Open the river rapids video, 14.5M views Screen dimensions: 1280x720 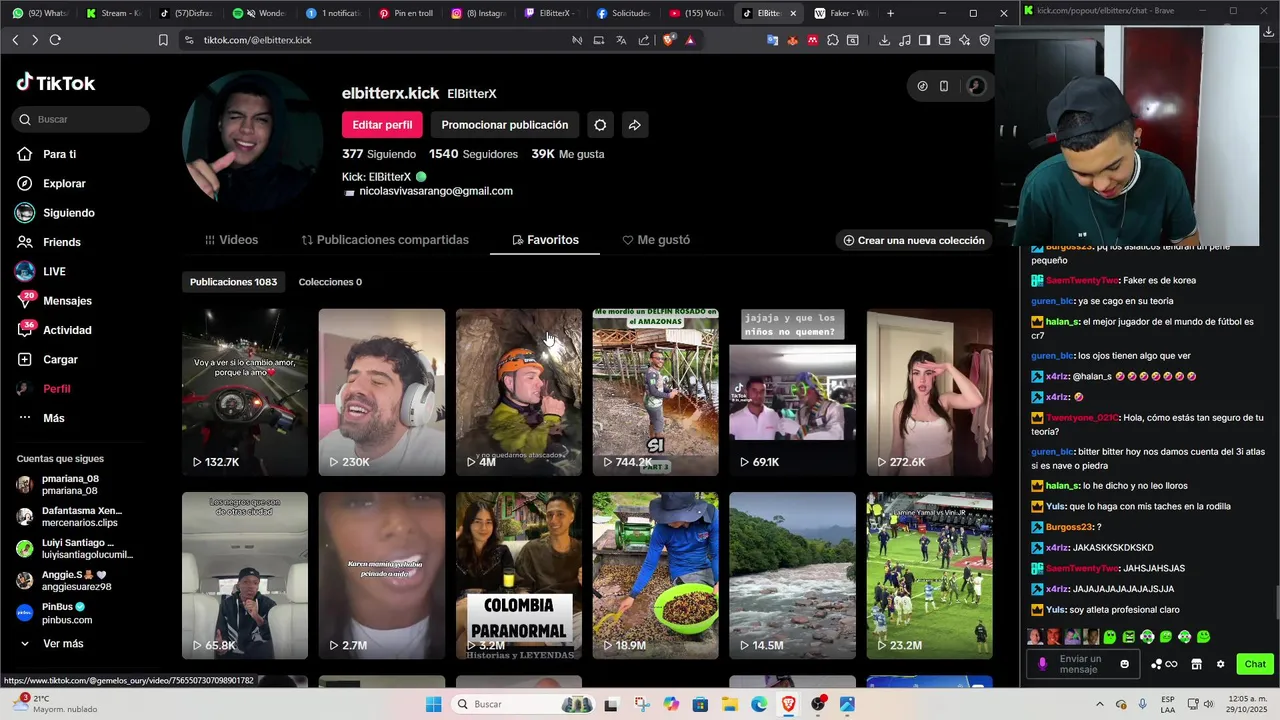[x=792, y=575]
